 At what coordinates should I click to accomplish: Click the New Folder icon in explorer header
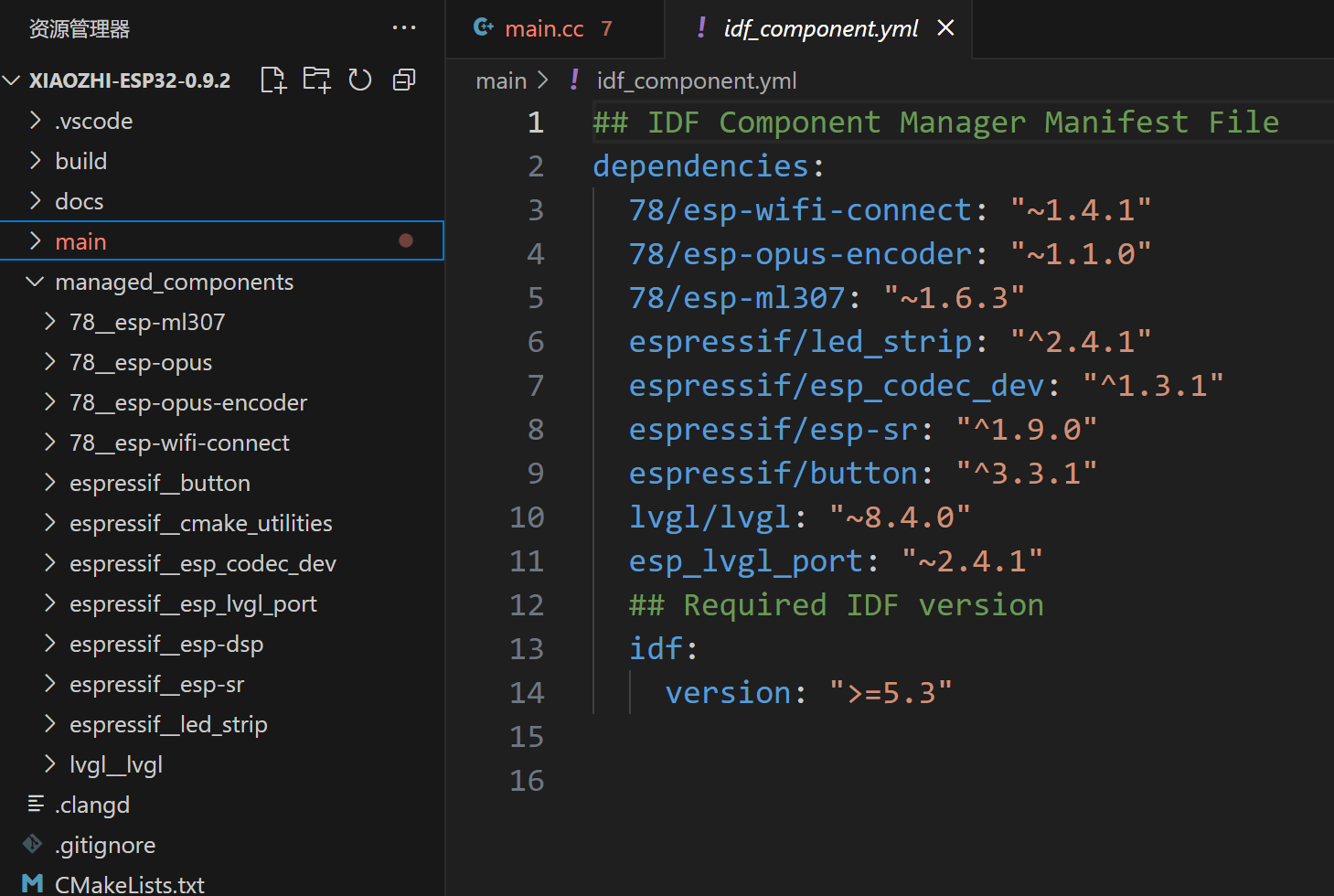click(316, 80)
